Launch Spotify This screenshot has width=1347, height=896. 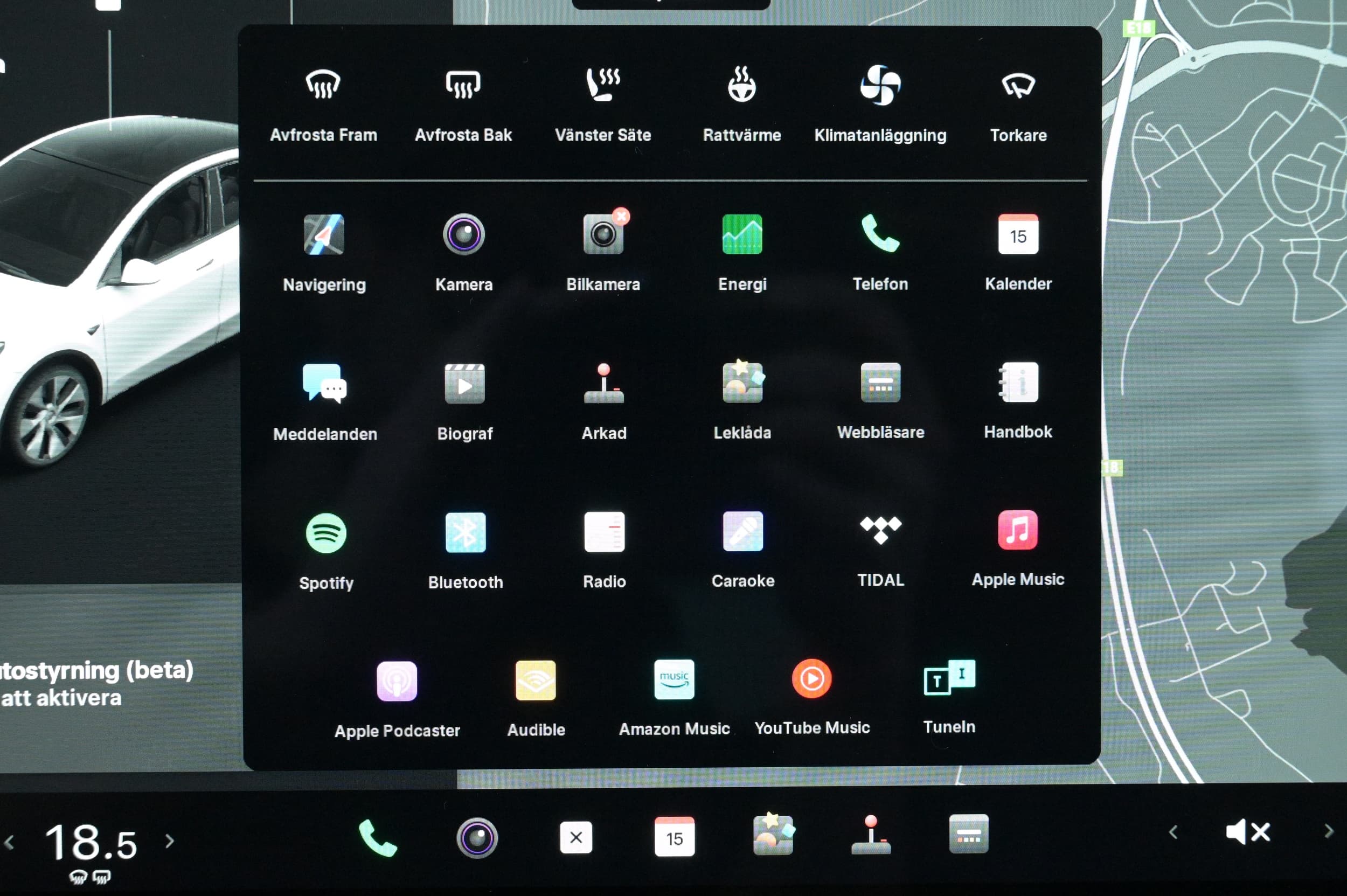coord(327,552)
